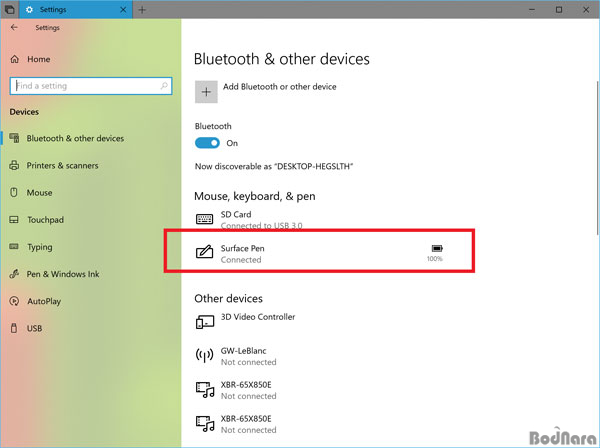Screen dimensions: 600x448
Task: Click the USB icon in sidebar
Action: pos(14,328)
